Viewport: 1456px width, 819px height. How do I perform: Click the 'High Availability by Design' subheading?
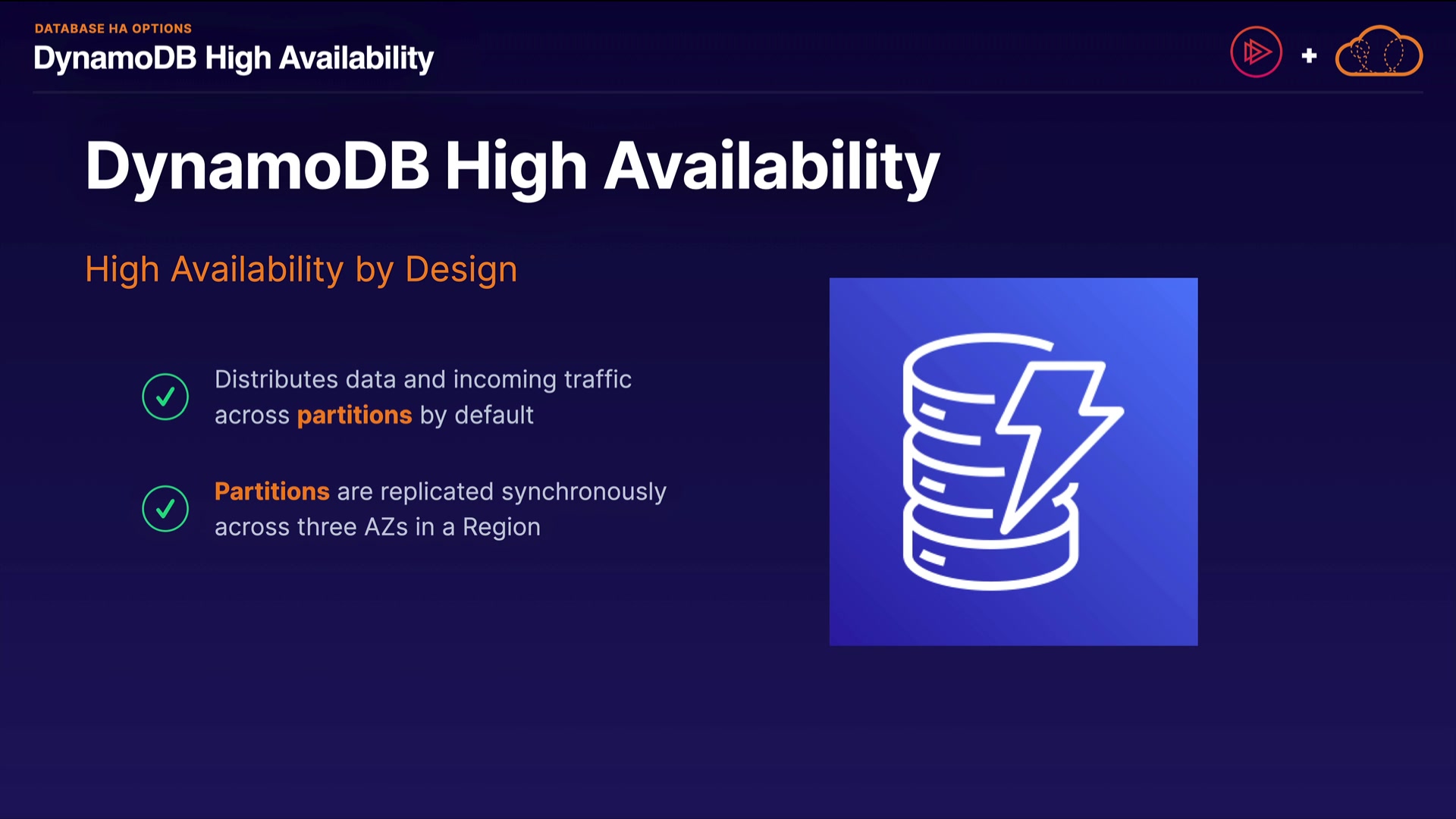tap(301, 269)
